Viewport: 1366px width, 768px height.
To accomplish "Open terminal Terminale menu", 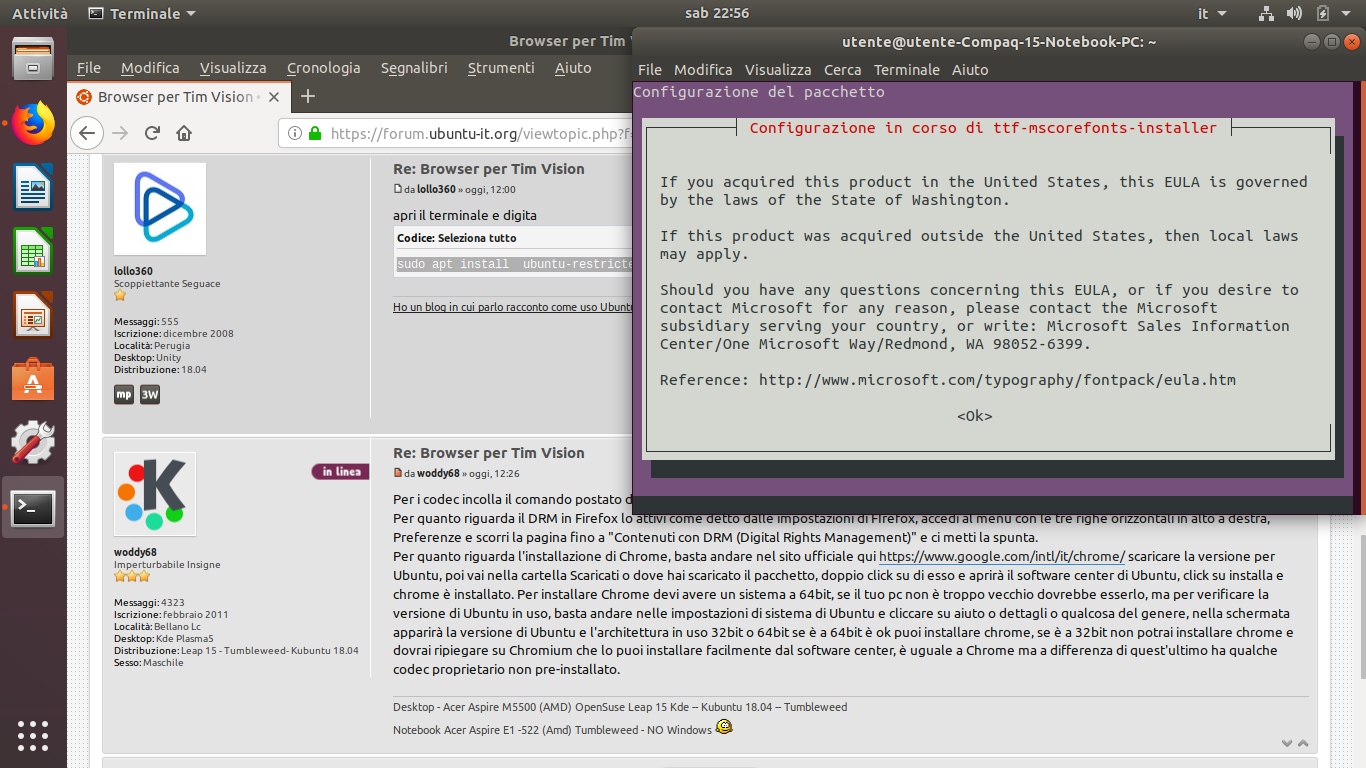I will [907, 70].
